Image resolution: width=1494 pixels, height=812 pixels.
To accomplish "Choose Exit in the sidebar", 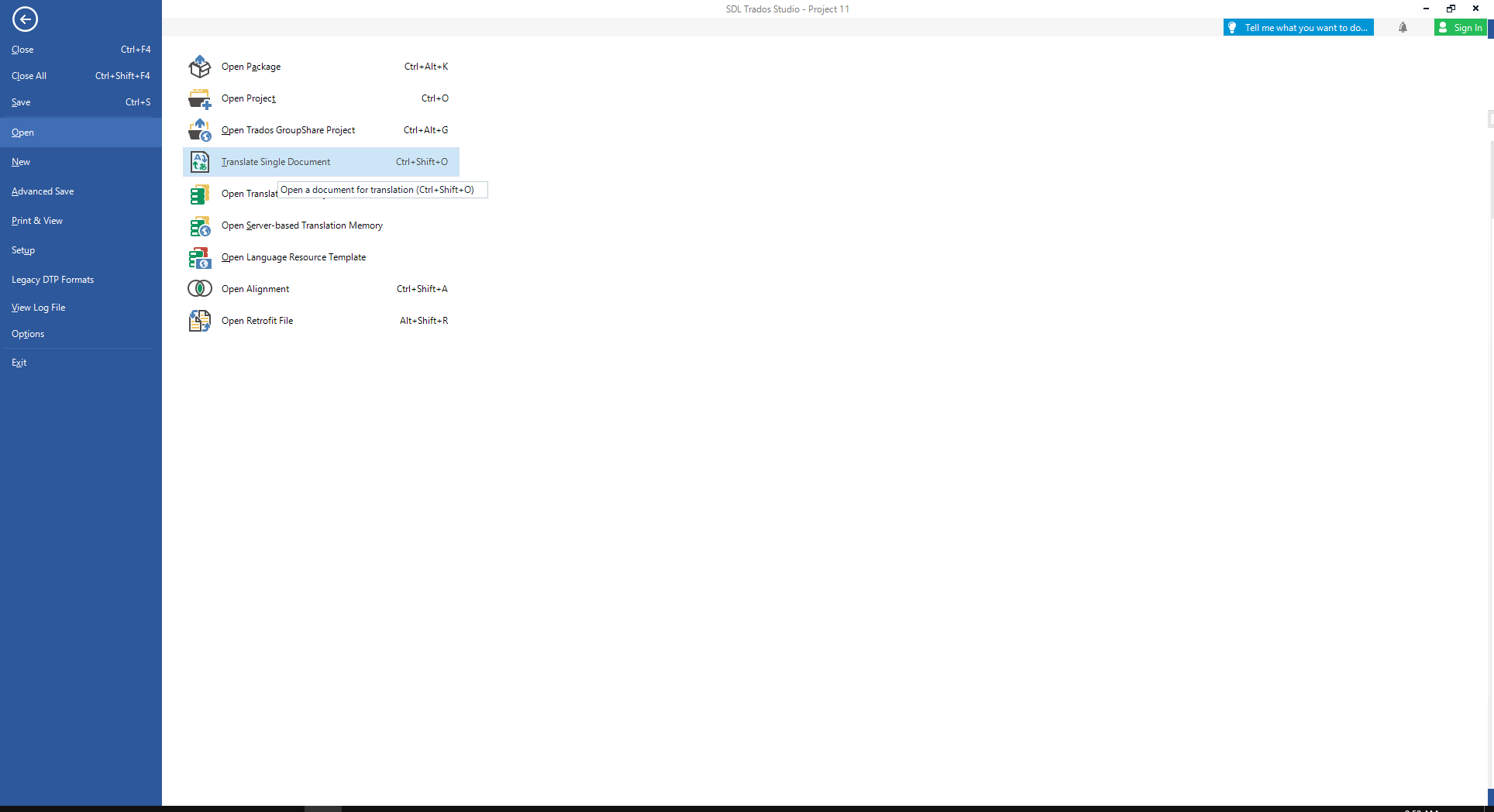I will coord(81,363).
